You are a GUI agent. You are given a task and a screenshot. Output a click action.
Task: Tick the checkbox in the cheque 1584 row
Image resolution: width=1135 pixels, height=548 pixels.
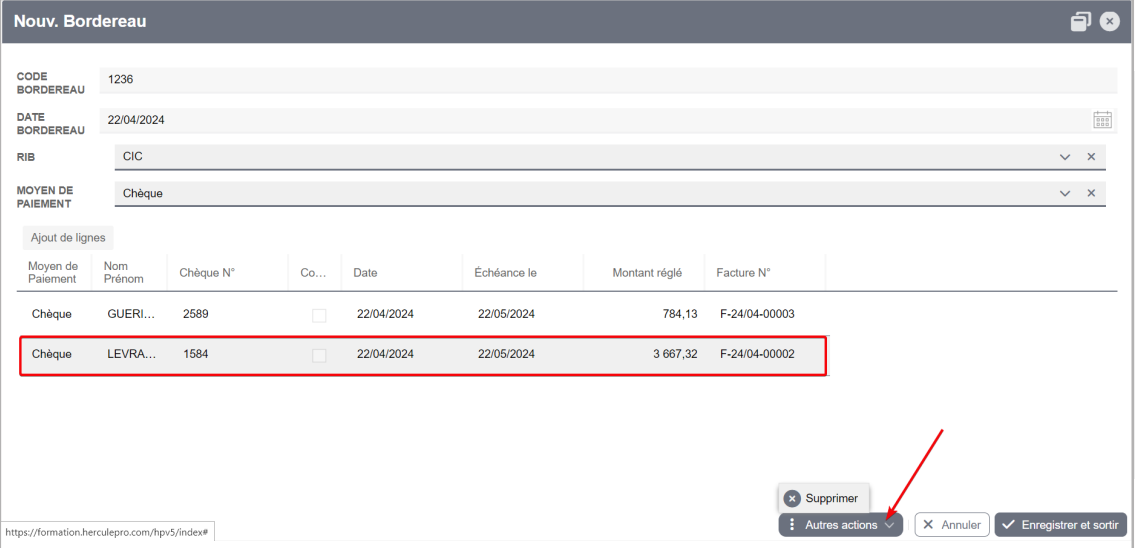318,355
